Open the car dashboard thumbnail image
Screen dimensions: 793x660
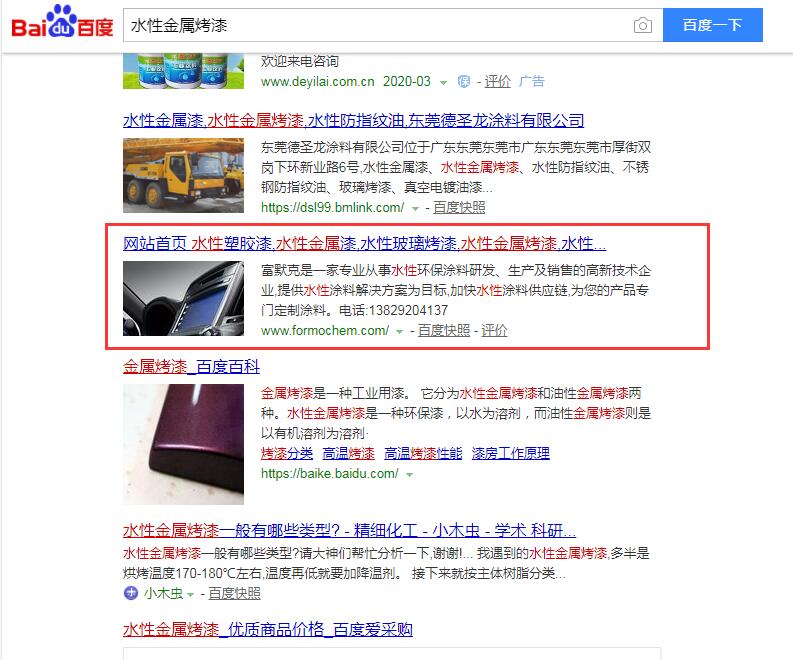point(184,298)
